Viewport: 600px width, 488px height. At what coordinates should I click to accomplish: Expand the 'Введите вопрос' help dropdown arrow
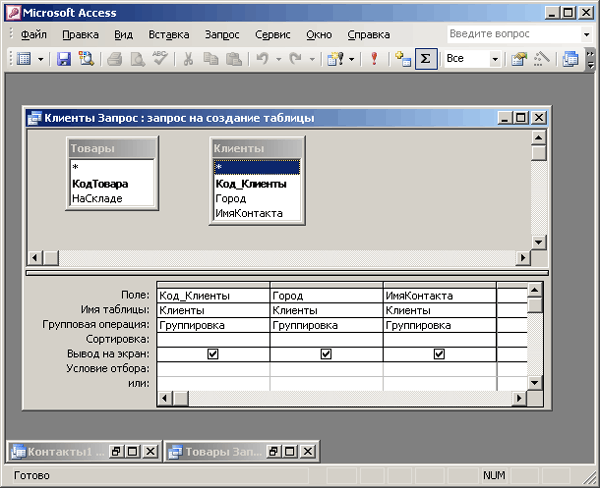point(587,34)
